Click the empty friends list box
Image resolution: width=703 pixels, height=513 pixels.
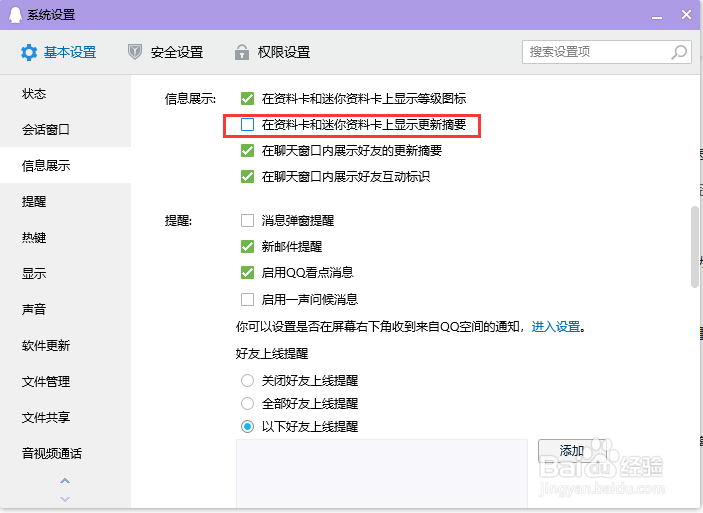point(382,474)
